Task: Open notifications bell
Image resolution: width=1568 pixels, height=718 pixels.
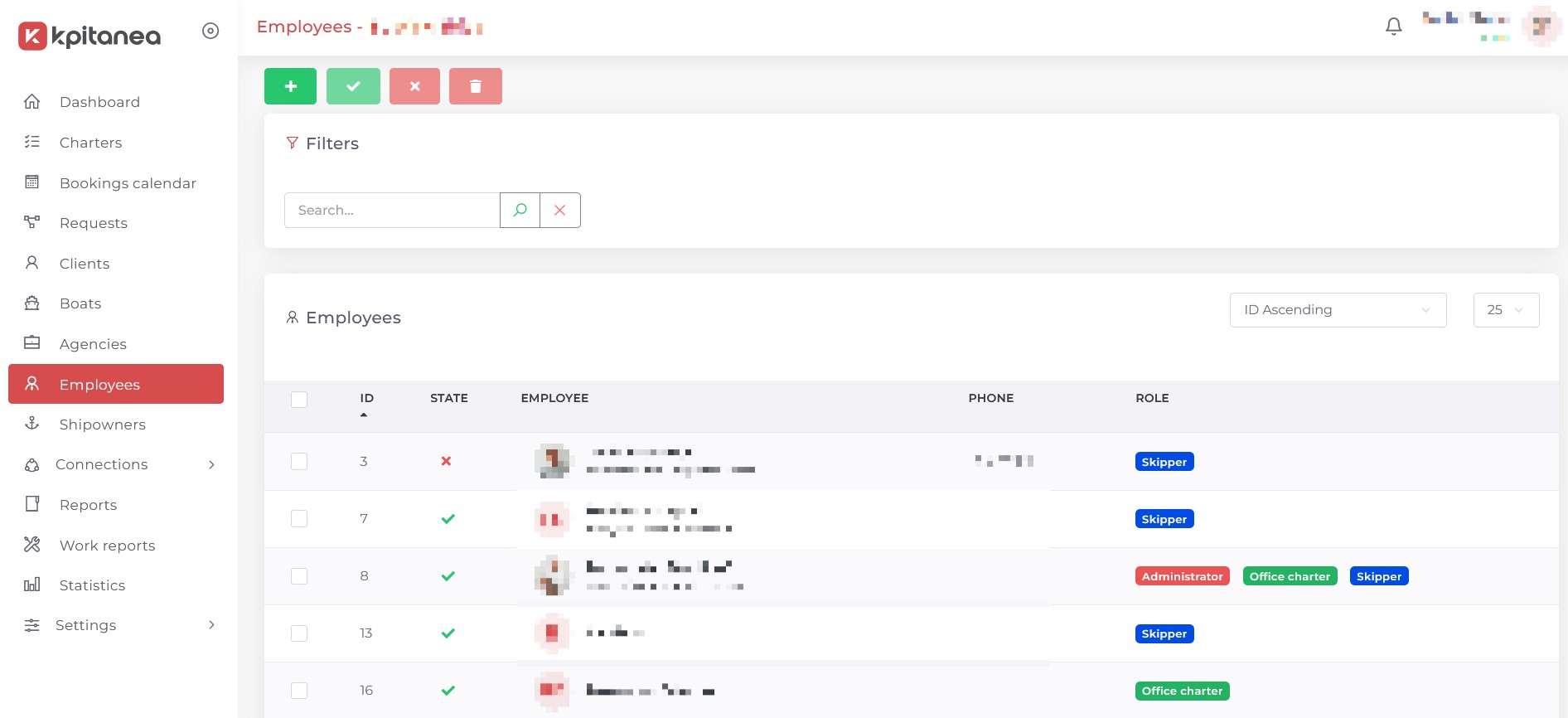Action: 1394,27
